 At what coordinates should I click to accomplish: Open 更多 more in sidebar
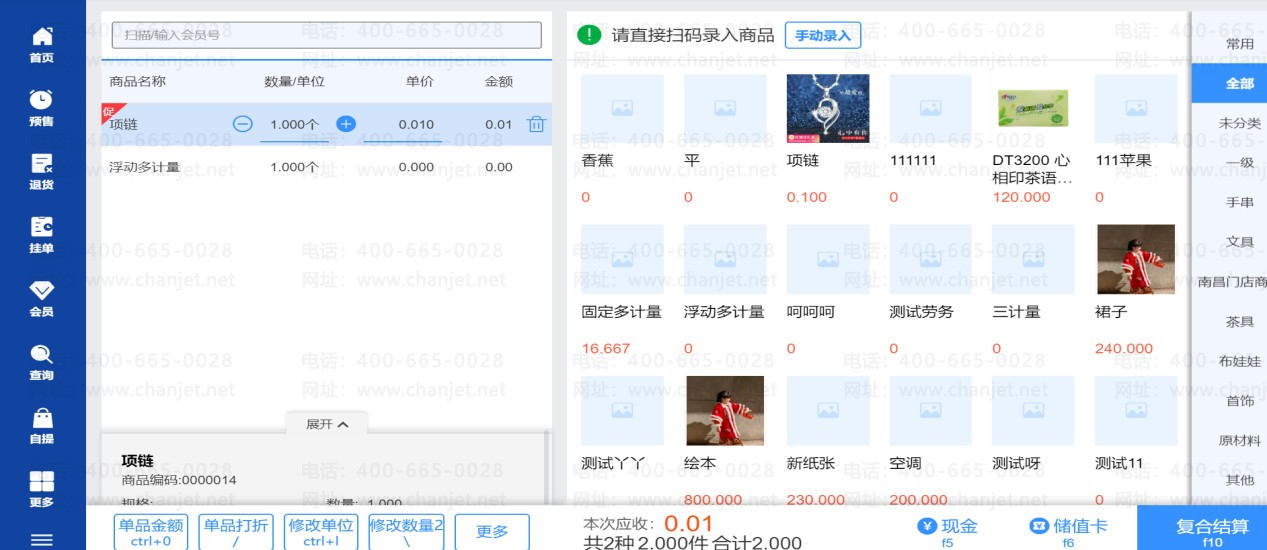[x=42, y=489]
